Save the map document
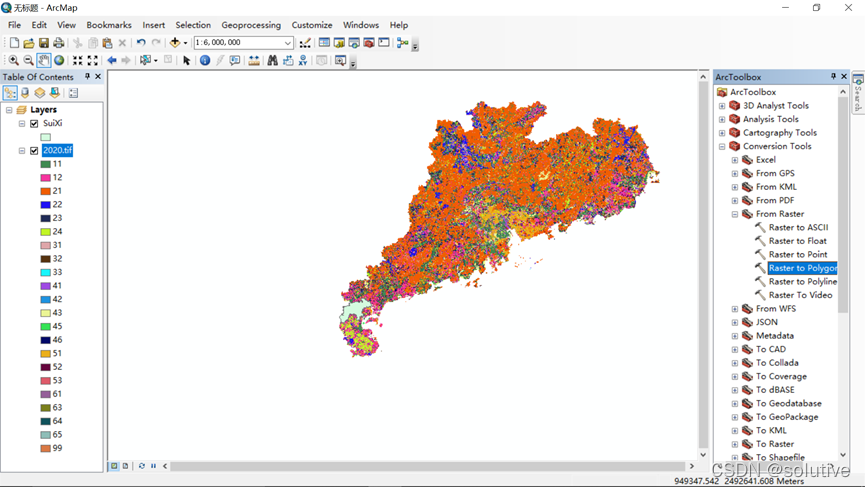This screenshot has height=487, width=865. (x=44, y=43)
